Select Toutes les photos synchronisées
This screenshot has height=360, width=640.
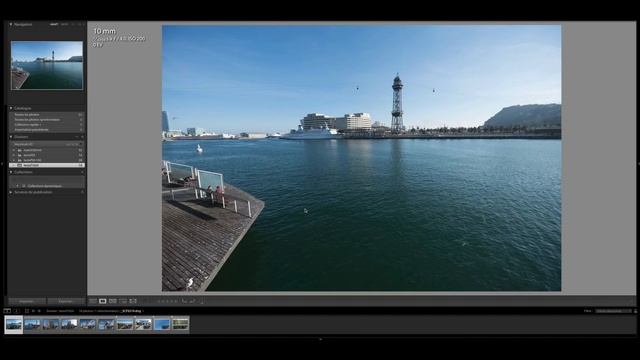pyautogui.click(x=47, y=120)
